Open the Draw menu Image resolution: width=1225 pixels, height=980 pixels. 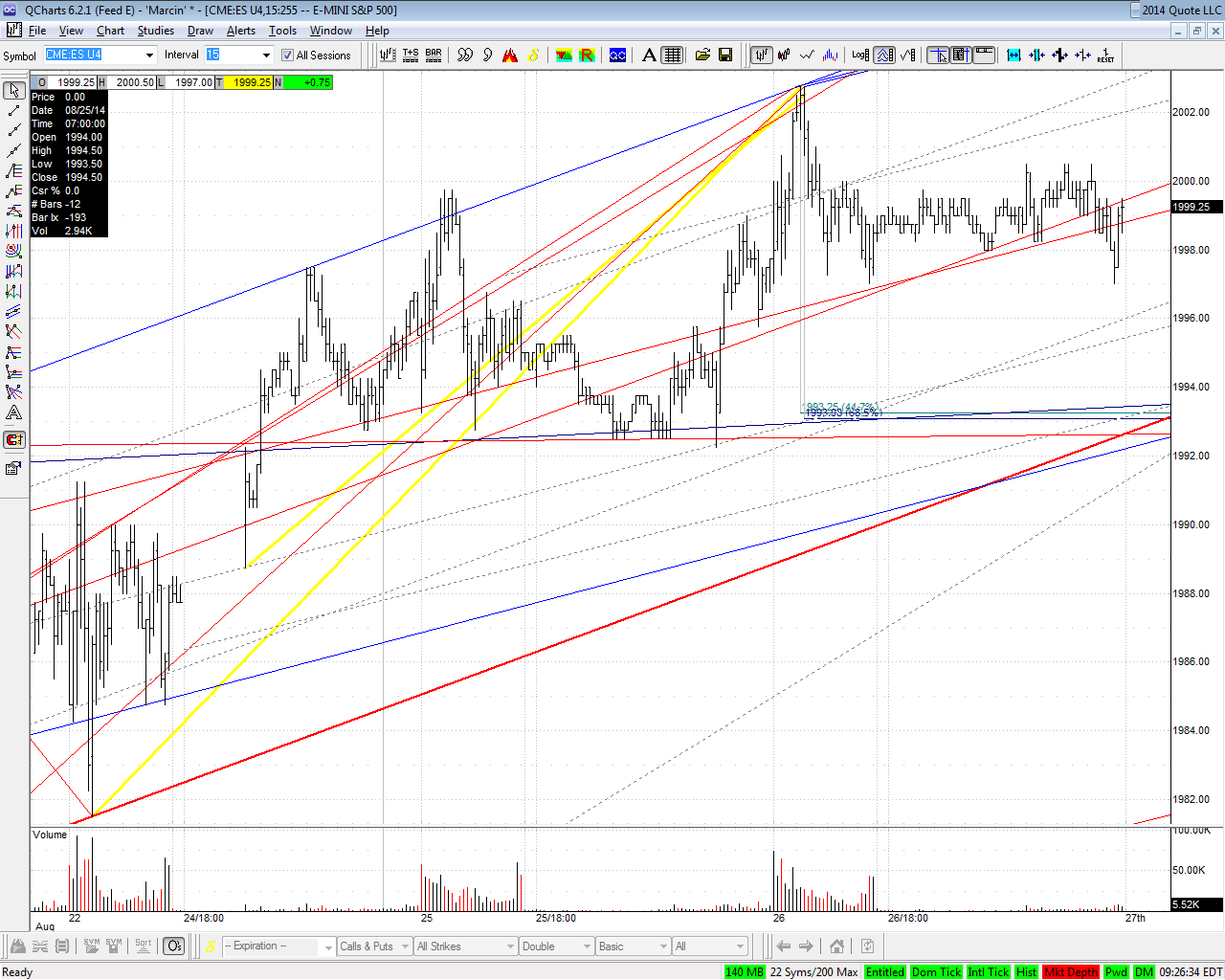(x=200, y=31)
